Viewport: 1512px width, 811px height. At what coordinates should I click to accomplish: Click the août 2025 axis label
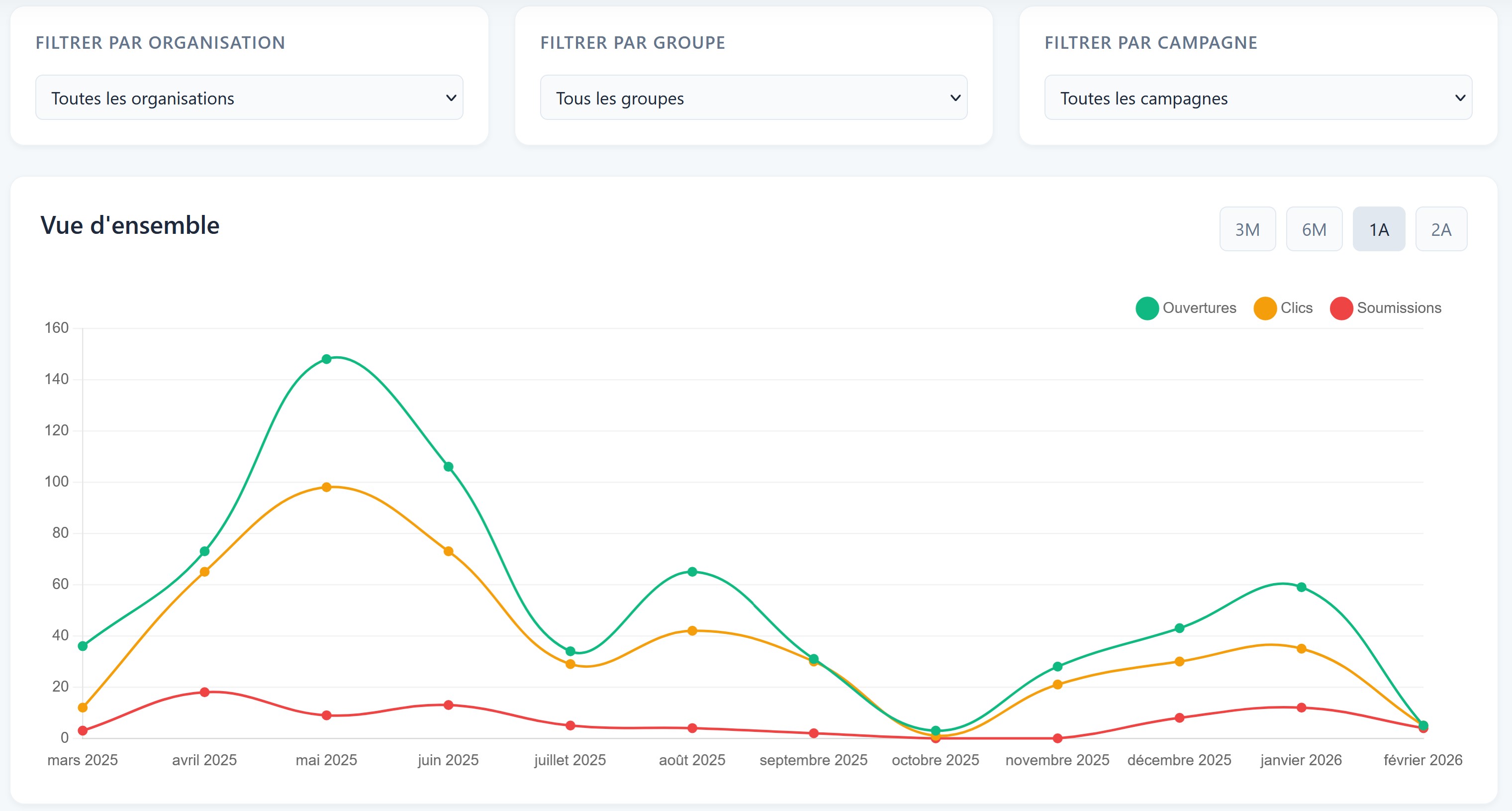click(x=693, y=760)
